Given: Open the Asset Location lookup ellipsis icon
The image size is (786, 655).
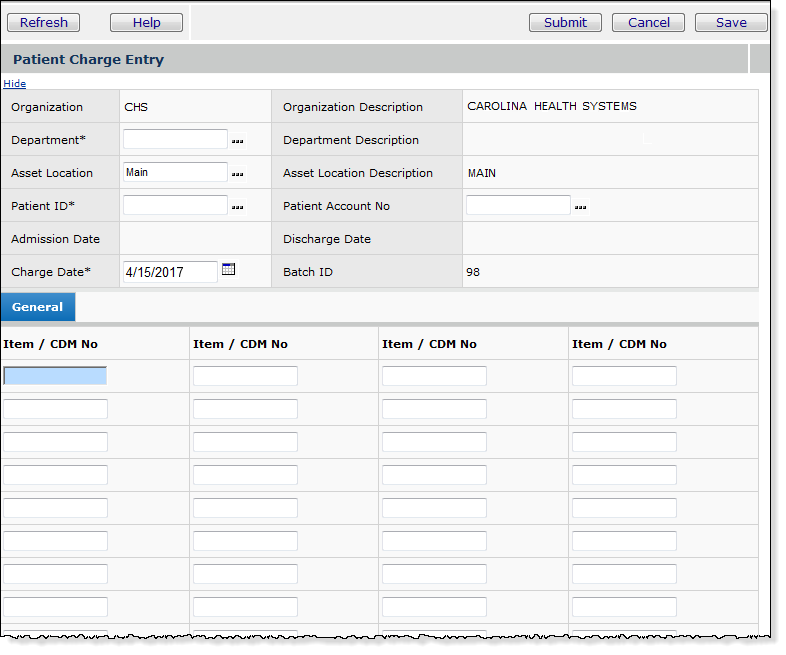Looking at the screenshot, I should pos(237,175).
